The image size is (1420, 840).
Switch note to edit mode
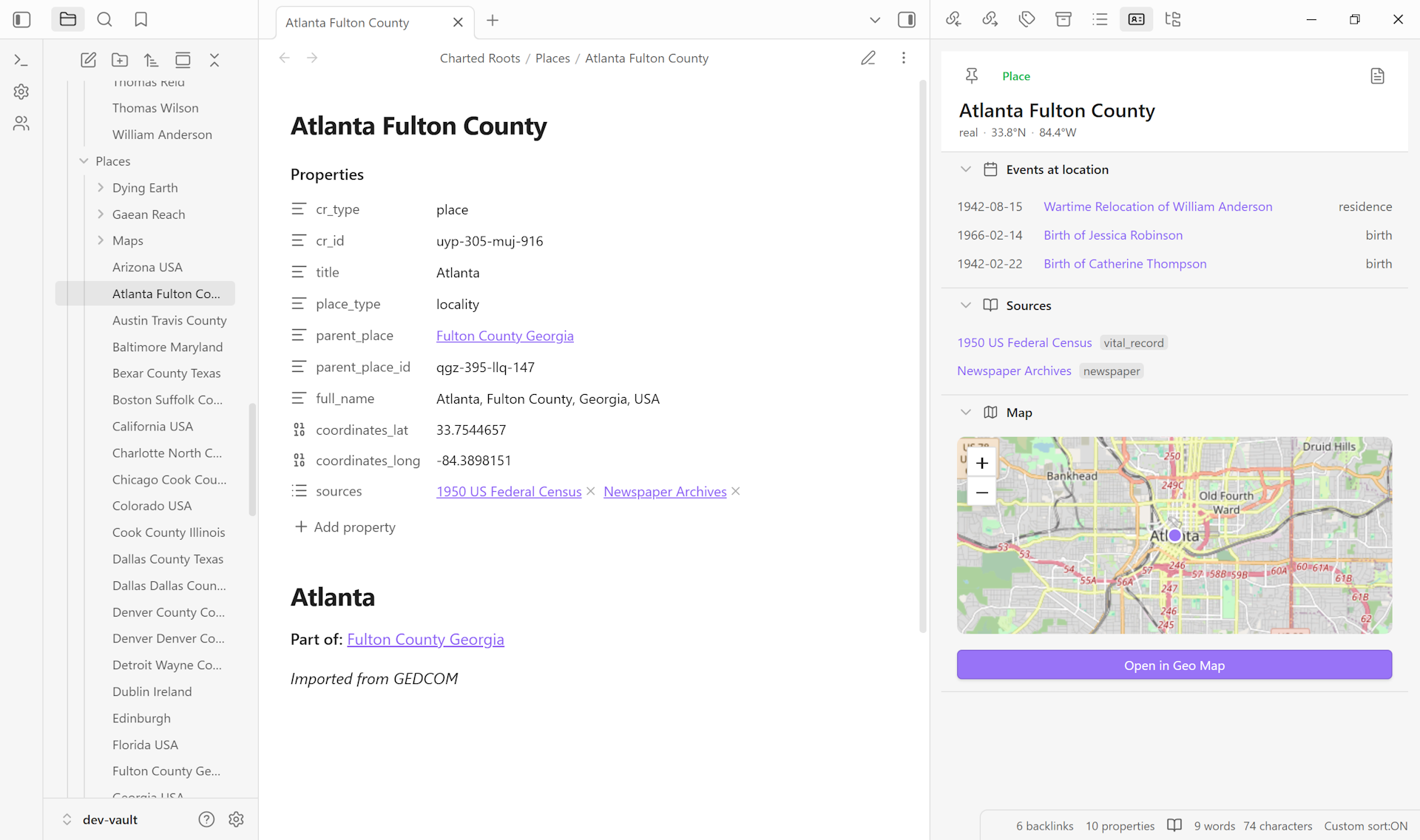(868, 58)
